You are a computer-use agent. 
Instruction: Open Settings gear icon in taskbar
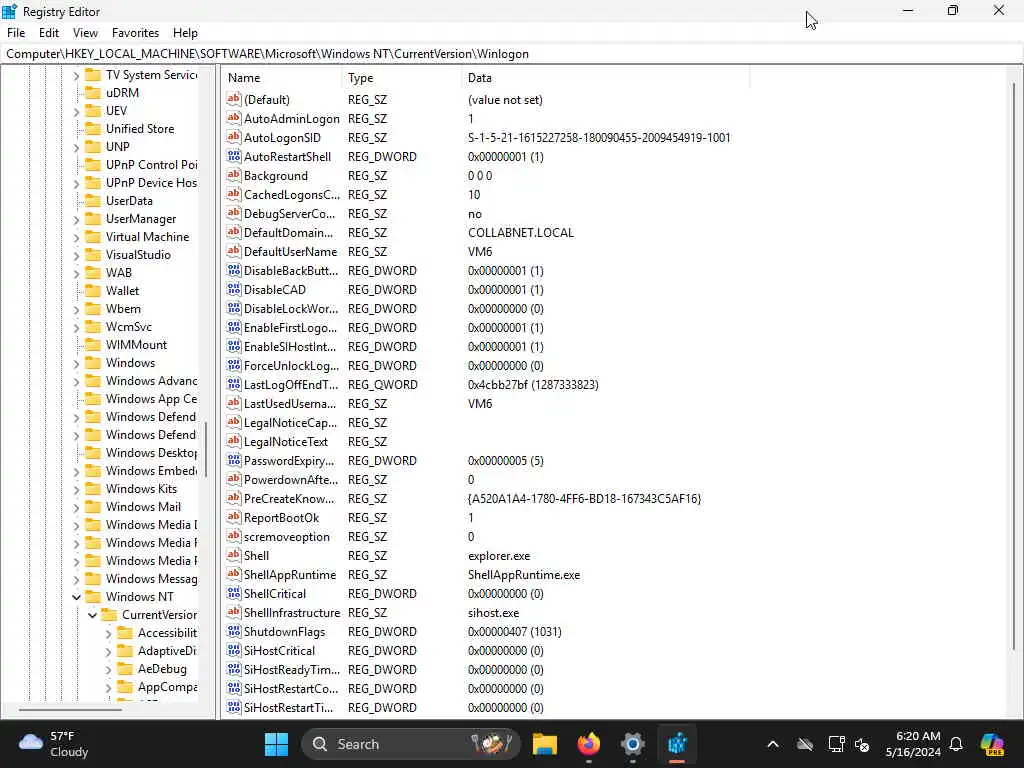point(633,744)
